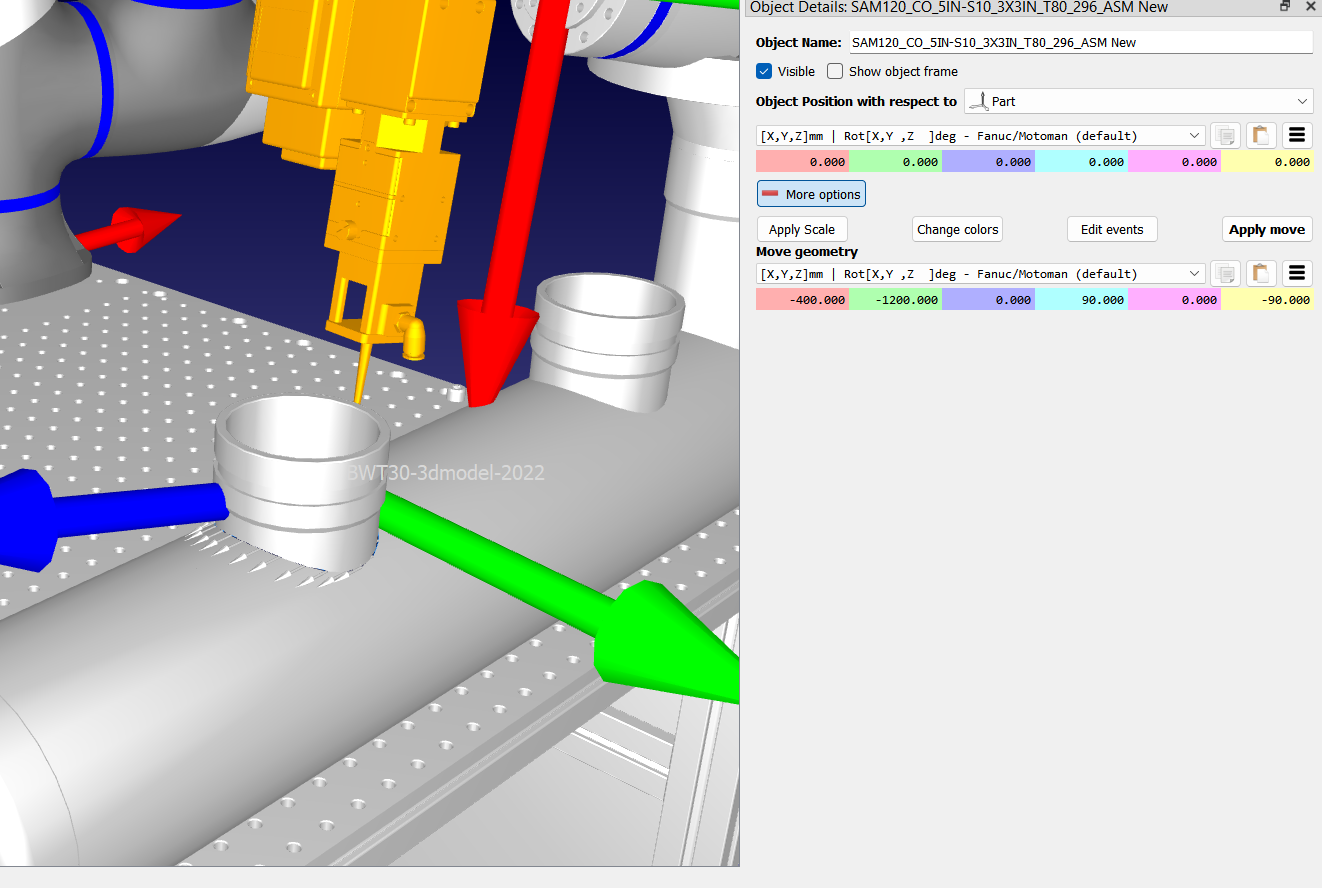Open object position orientation format dropdown

pyautogui.click(x=980, y=135)
